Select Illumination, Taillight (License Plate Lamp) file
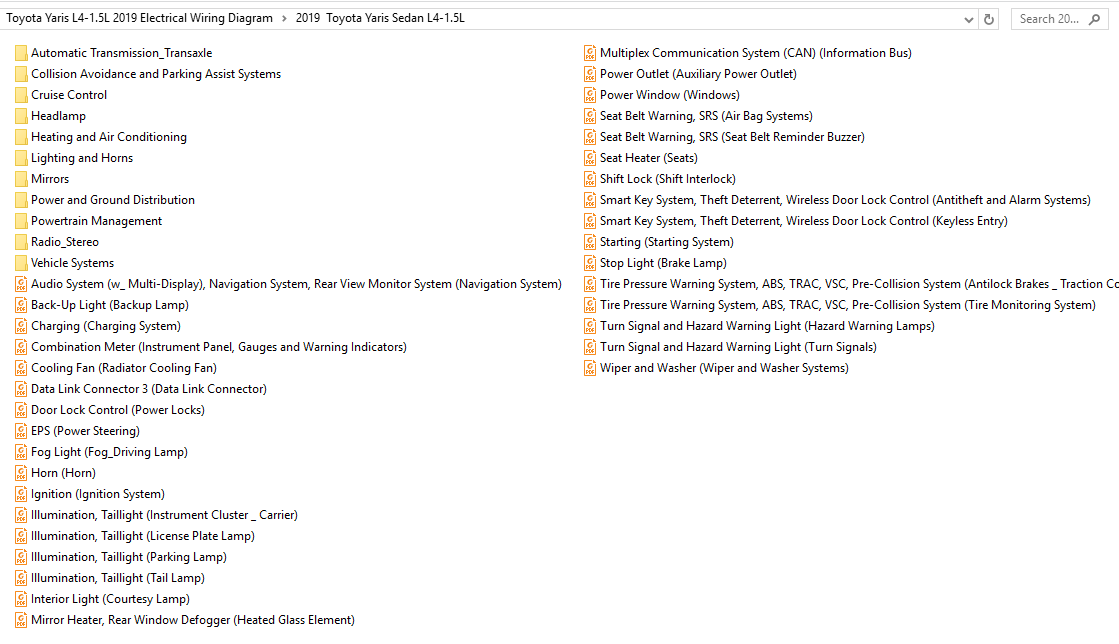The width and height of the screenshot is (1119, 644). tap(143, 536)
